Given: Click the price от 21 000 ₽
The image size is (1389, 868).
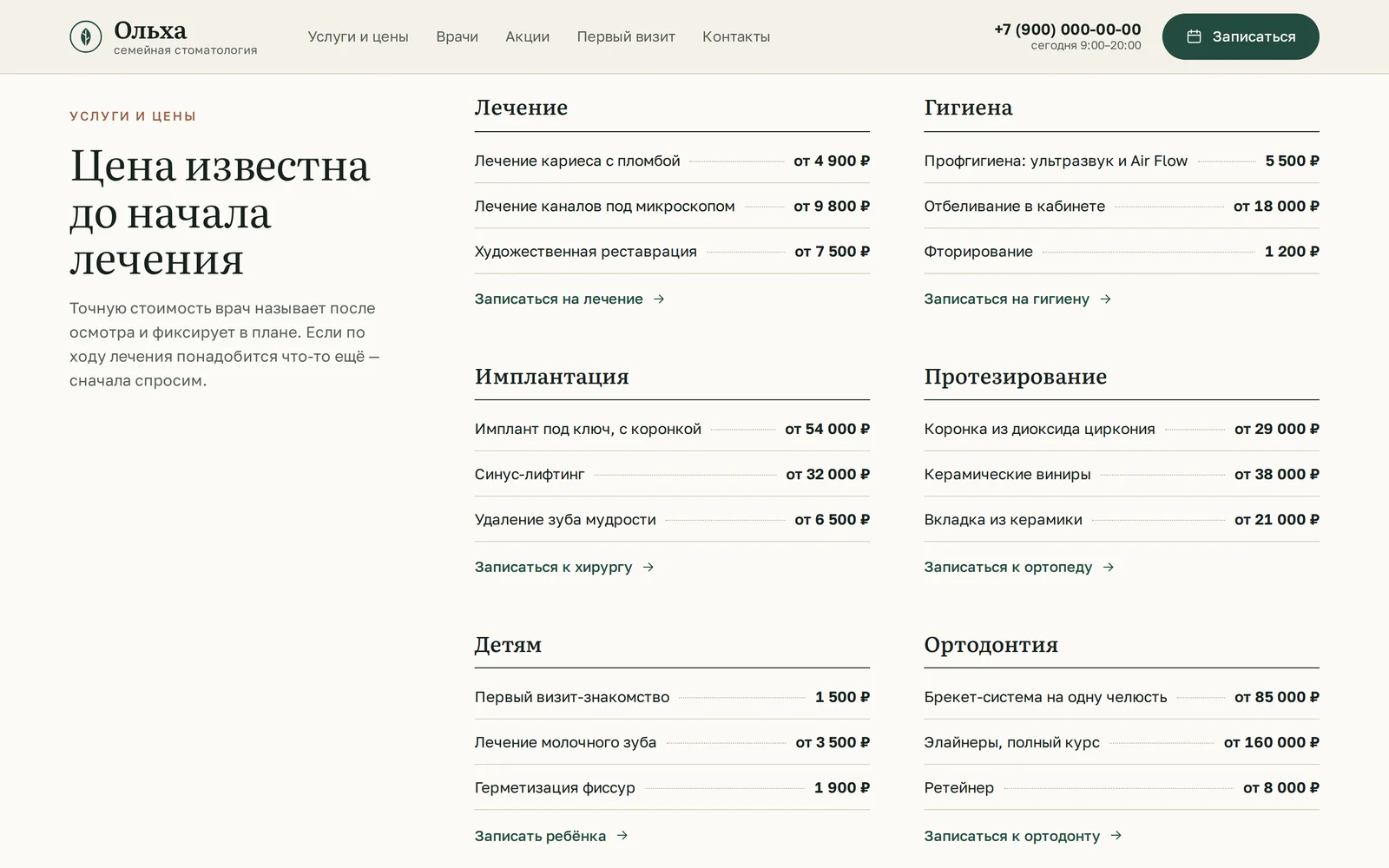Looking at the screenshot, I should pyautogui.click(x=1276, y=519).
